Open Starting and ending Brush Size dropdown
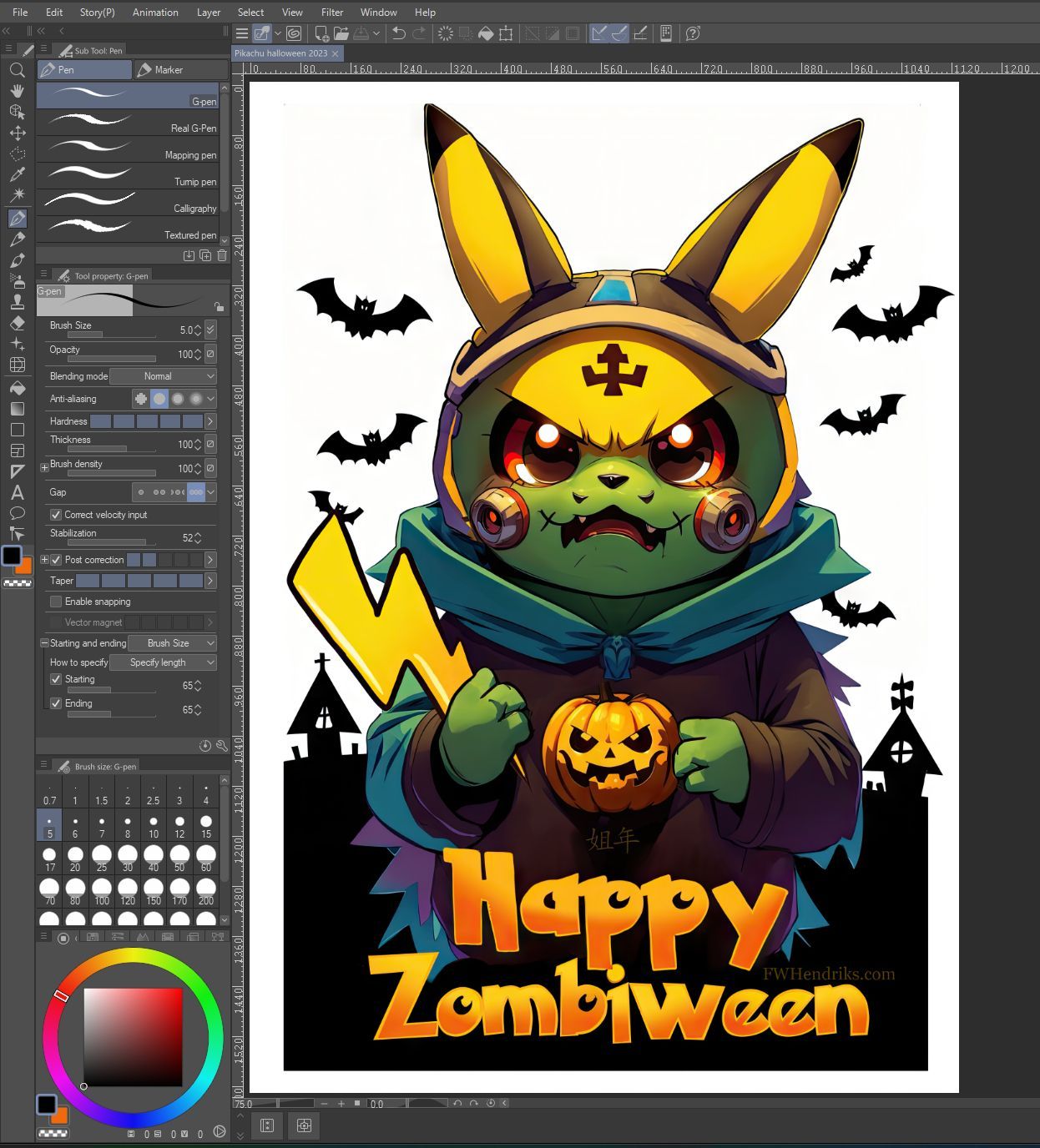Viewport: 1040px width, 1148px height. (173, 643)
